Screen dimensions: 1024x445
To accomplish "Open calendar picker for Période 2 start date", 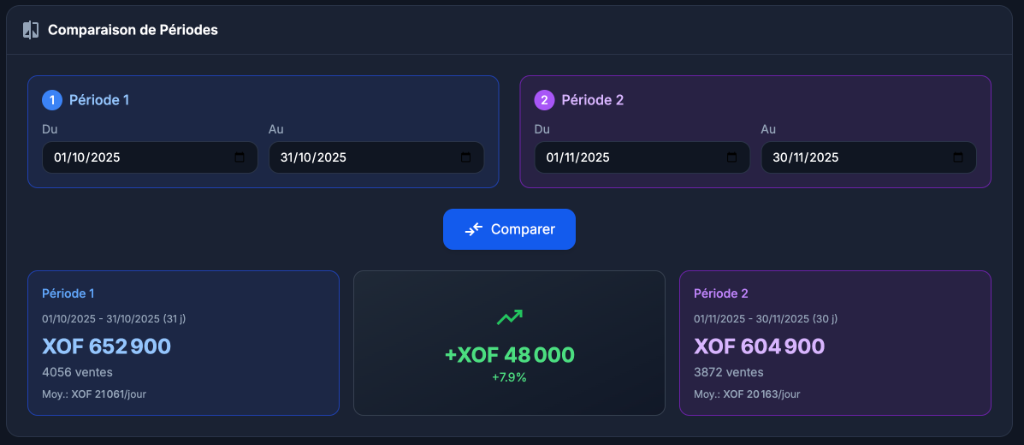I will (x=732, y=158).
